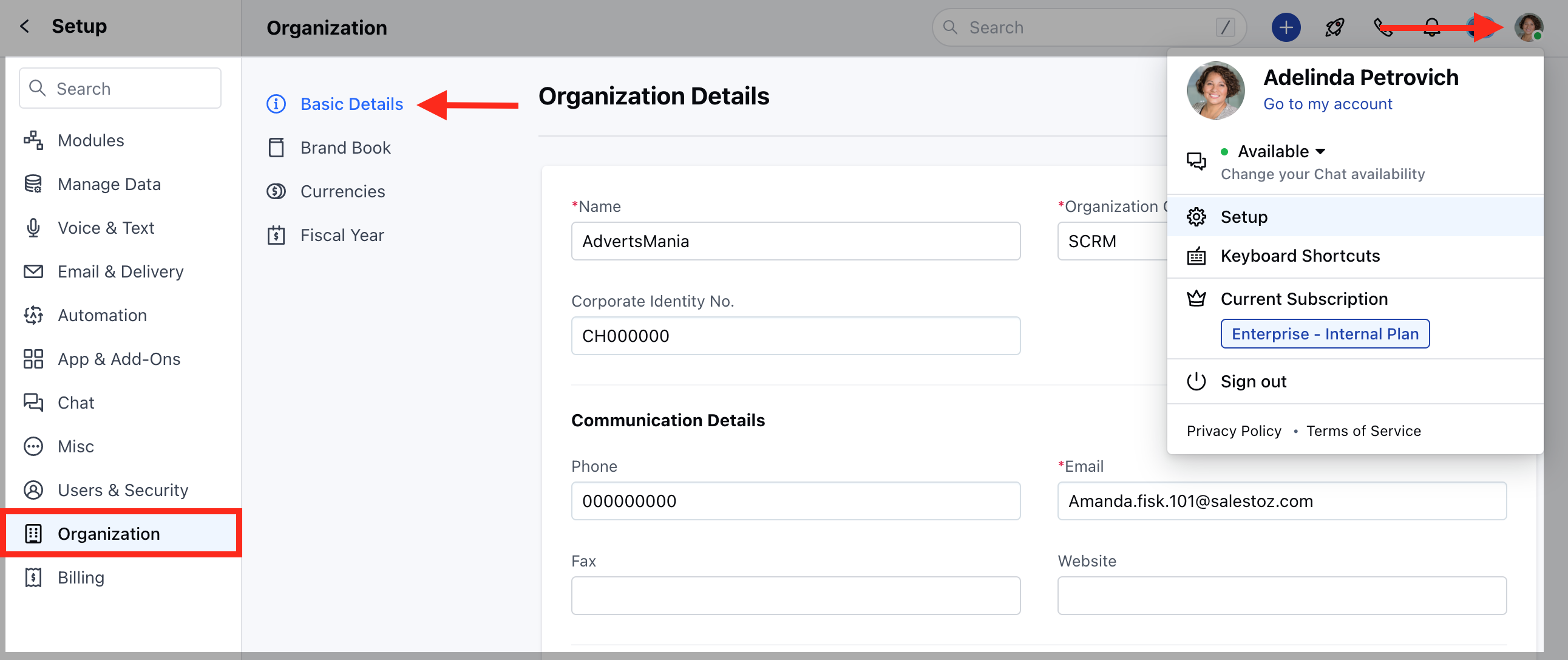Click the rocket icon in top bar
Viewport: 1568px width, 660px height.
tap(1334, 27)
